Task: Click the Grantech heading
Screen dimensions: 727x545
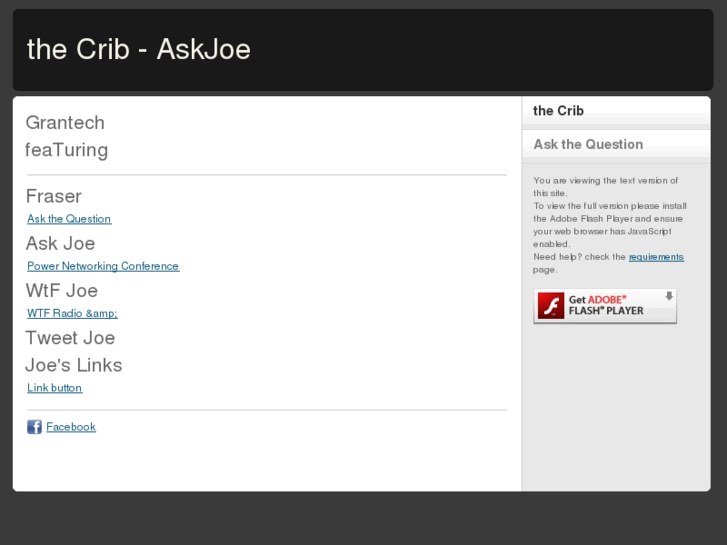Action: click(65, 123)
